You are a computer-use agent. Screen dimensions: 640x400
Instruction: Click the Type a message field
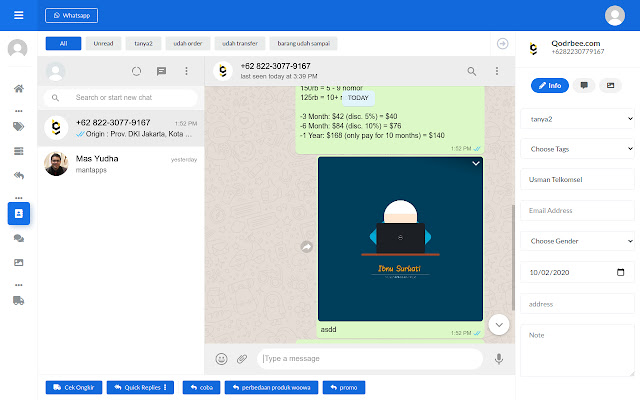pos(370,359)
